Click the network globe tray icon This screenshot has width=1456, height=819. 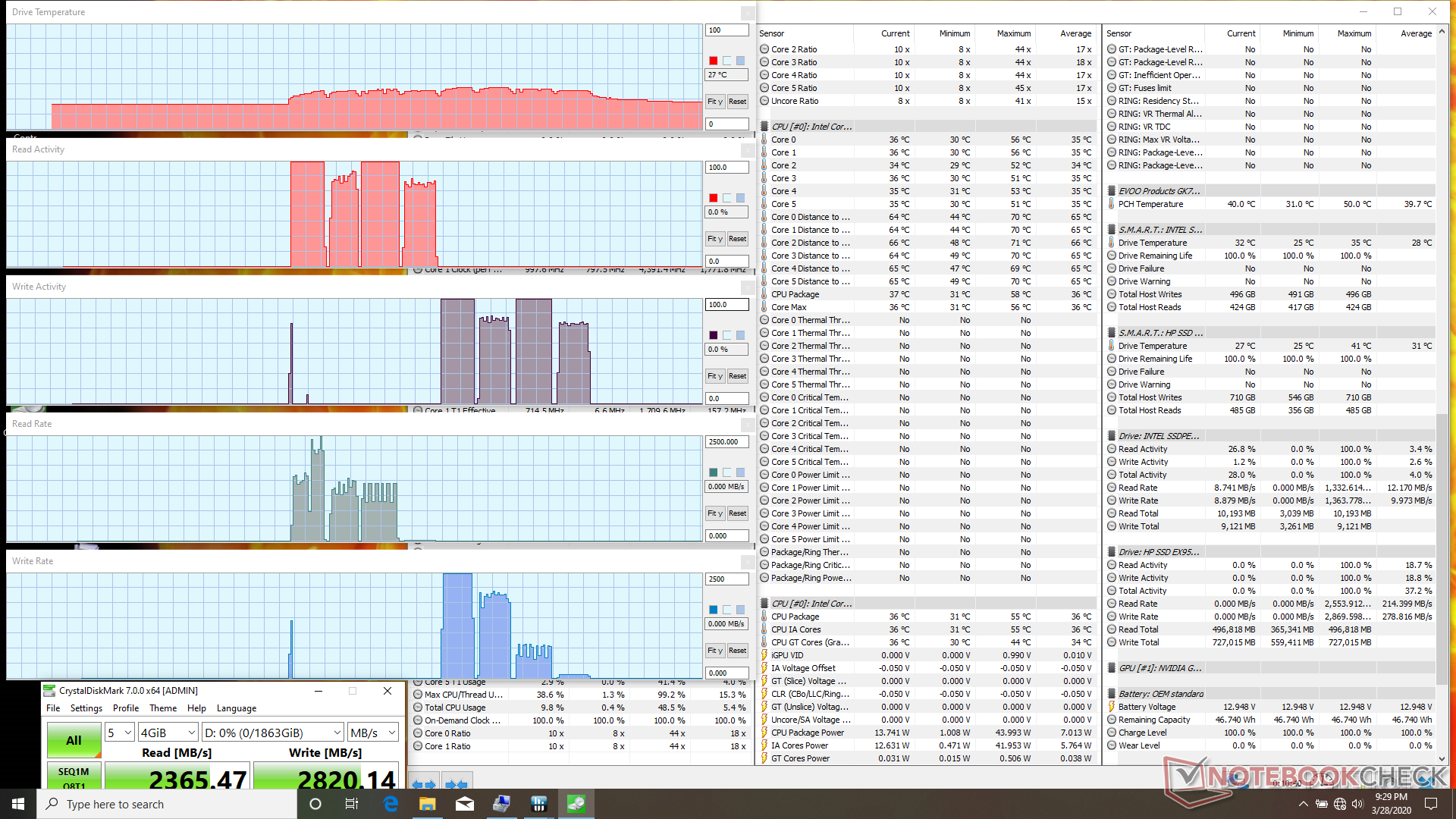pyautogui.click(x=1340, y=804)
